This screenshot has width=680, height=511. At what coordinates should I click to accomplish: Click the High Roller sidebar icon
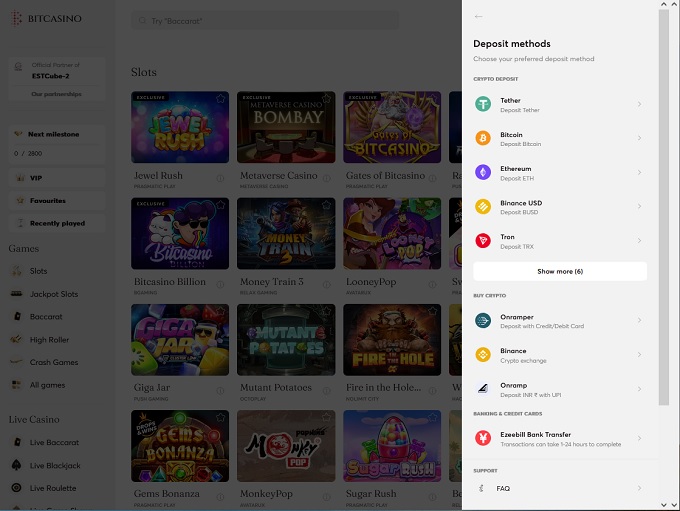click(16, 339)
